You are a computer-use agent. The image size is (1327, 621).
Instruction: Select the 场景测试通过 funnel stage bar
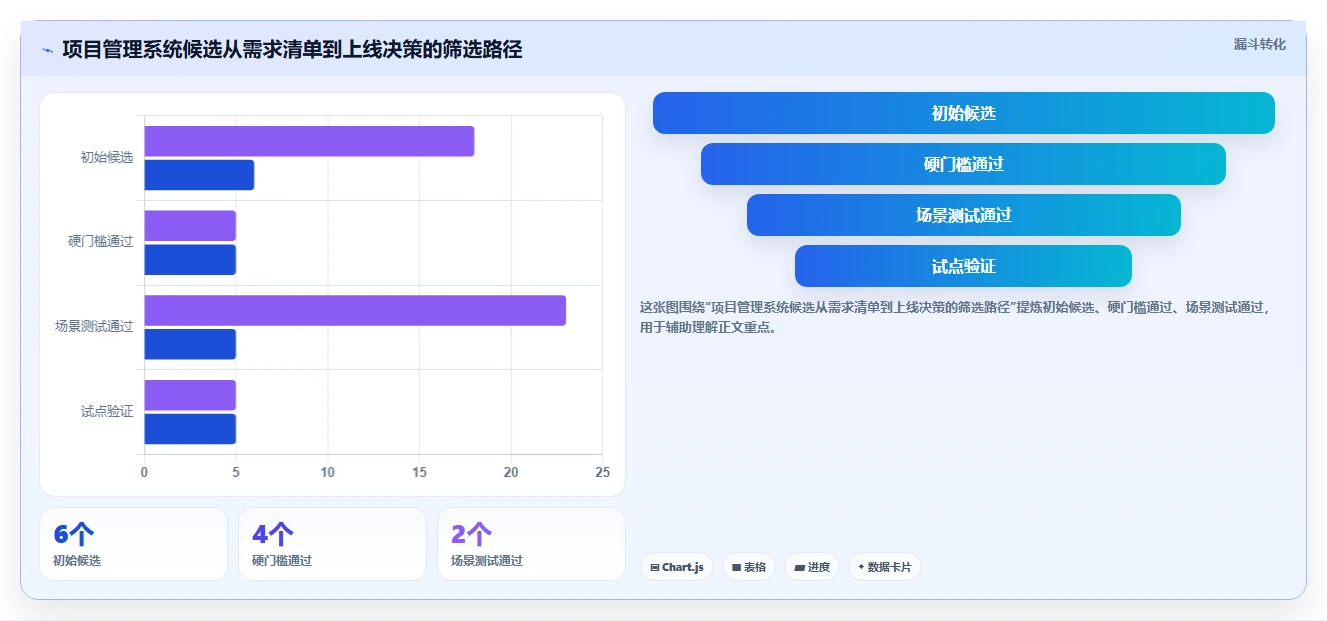pyautogui.click(x=963, y=215)
